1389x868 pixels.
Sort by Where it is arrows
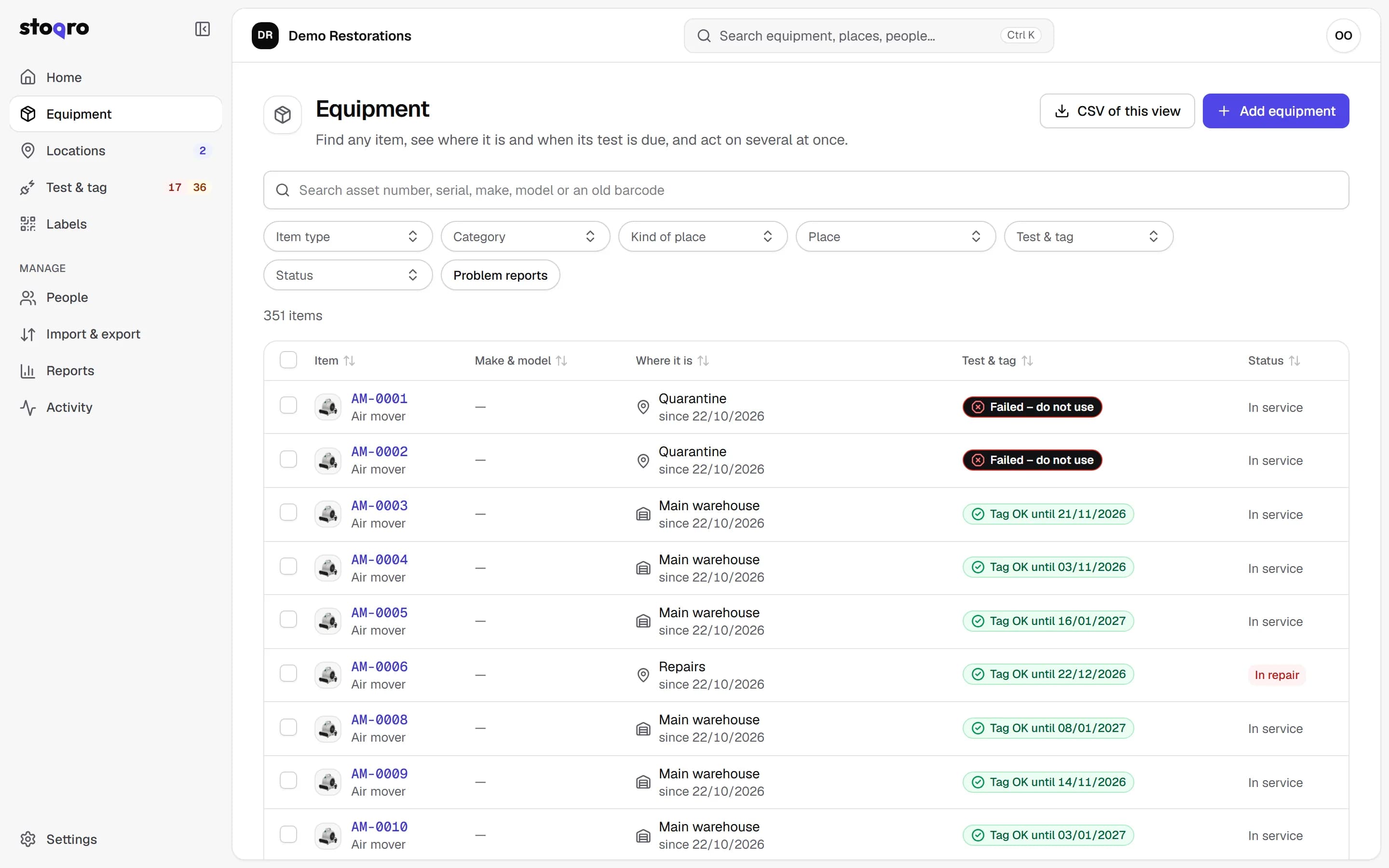pyautogui.click(x=703, y=361)
